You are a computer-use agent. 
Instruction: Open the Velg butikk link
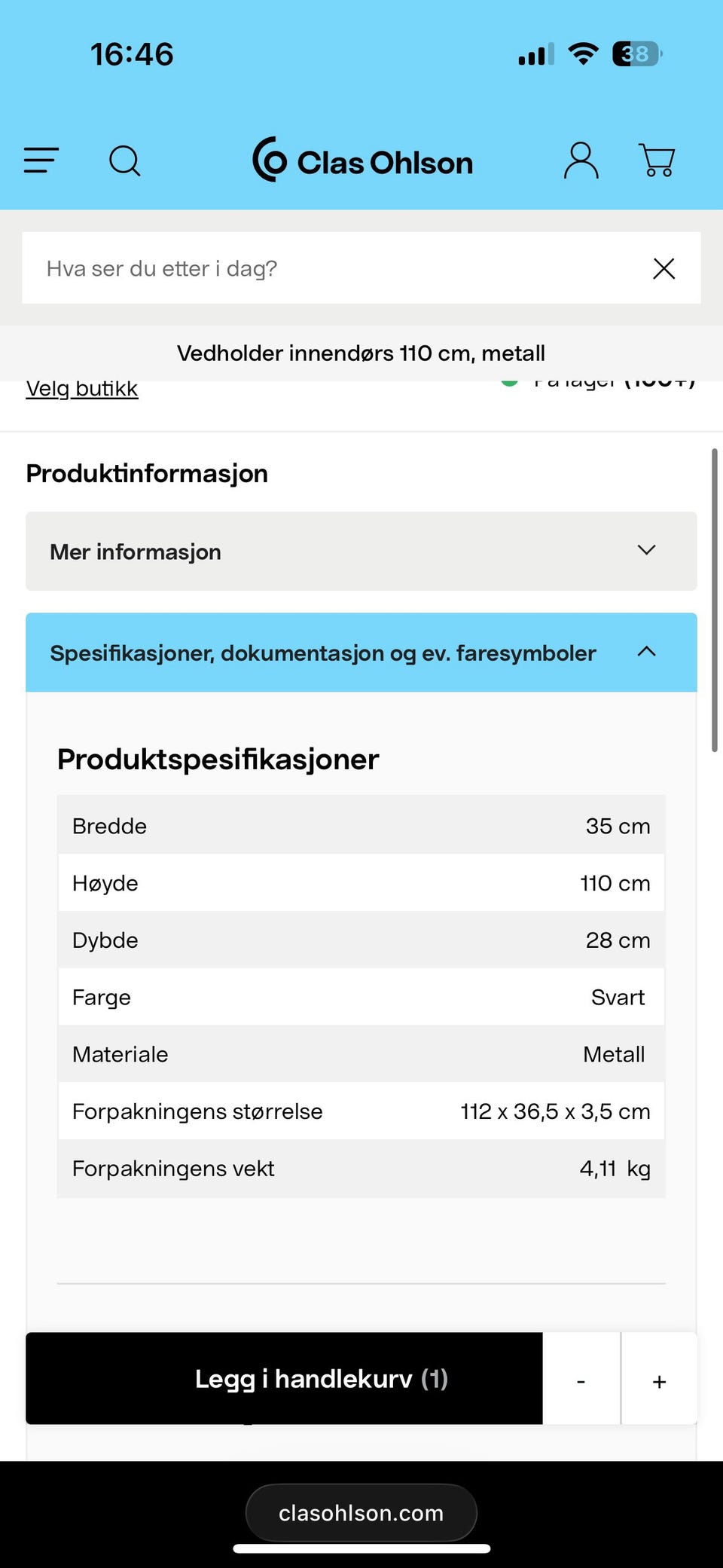pyautogui.click(x=82, y=389)
